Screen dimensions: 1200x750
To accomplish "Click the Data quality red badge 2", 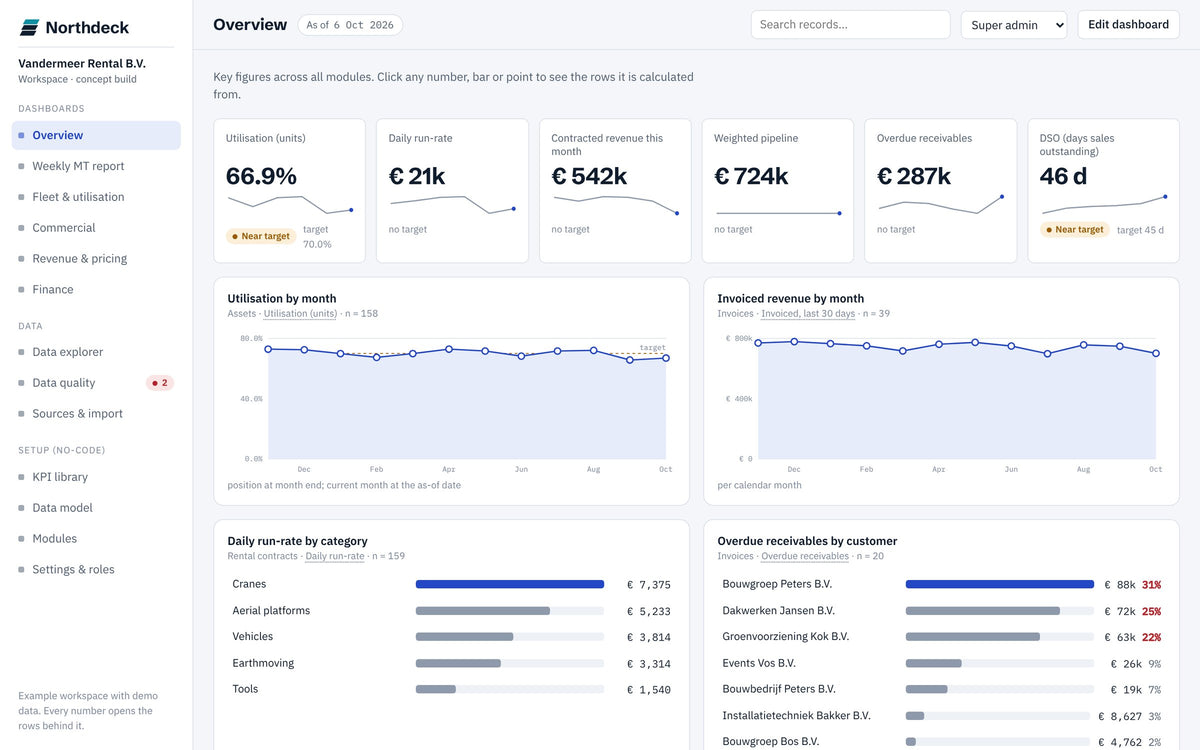I will click(x=160, y=383).
